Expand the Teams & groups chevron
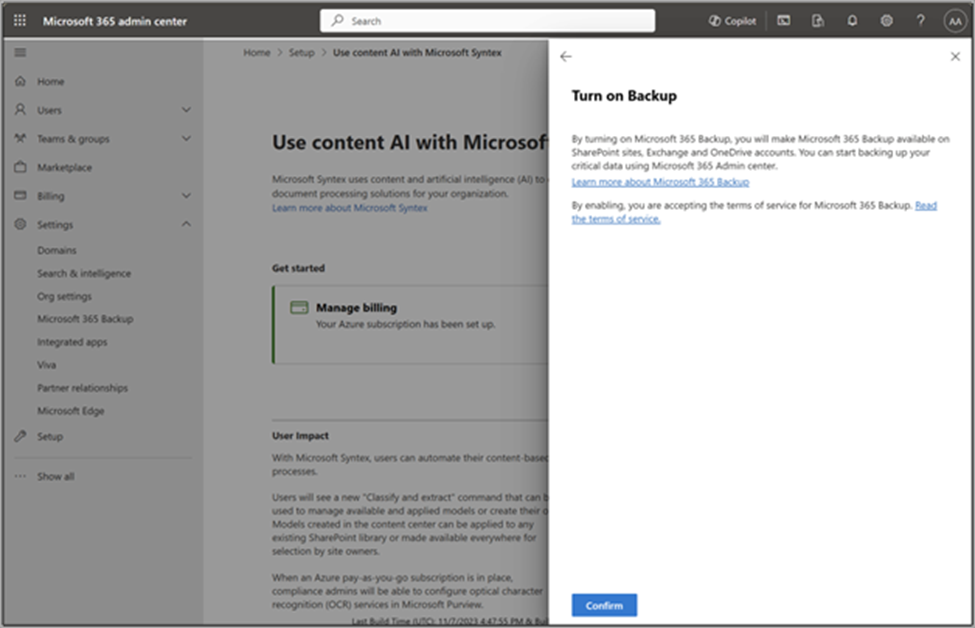Image resolution: width=975 pixels, height=628 pixels. point(186,139)
